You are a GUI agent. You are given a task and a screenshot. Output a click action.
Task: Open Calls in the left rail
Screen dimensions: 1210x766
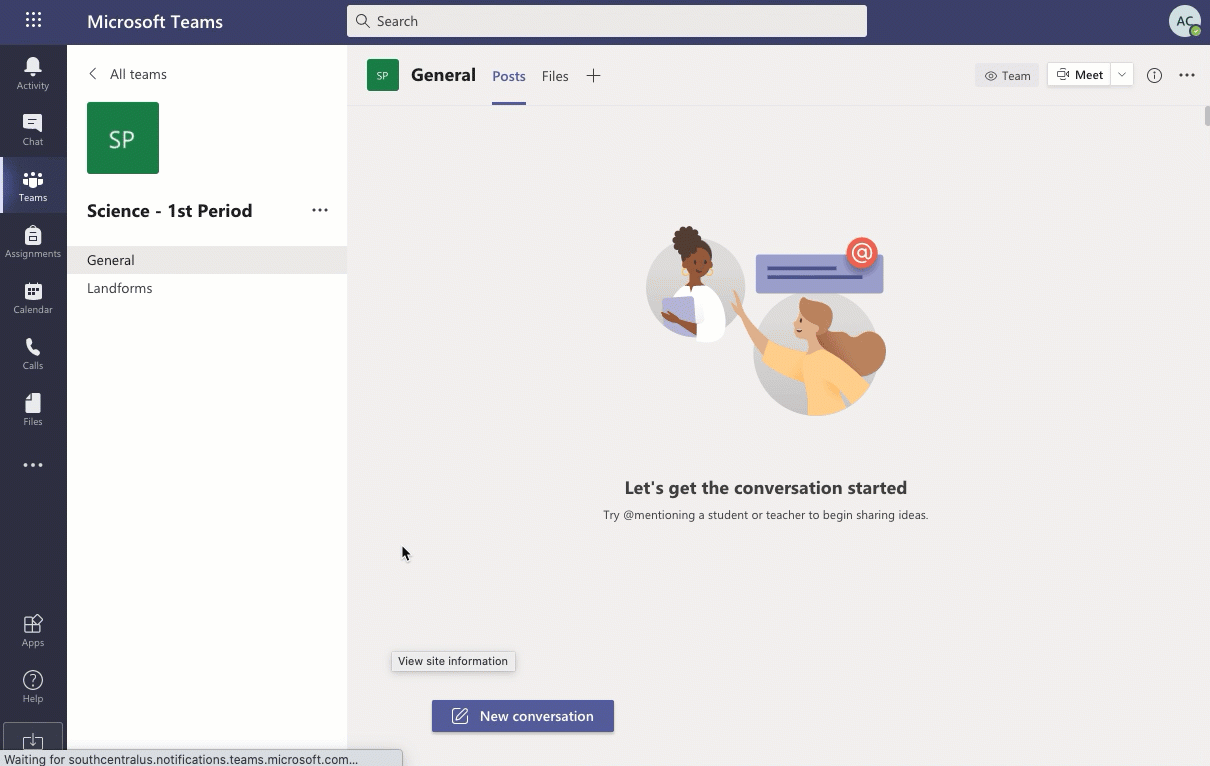click(x=33, y=353)
